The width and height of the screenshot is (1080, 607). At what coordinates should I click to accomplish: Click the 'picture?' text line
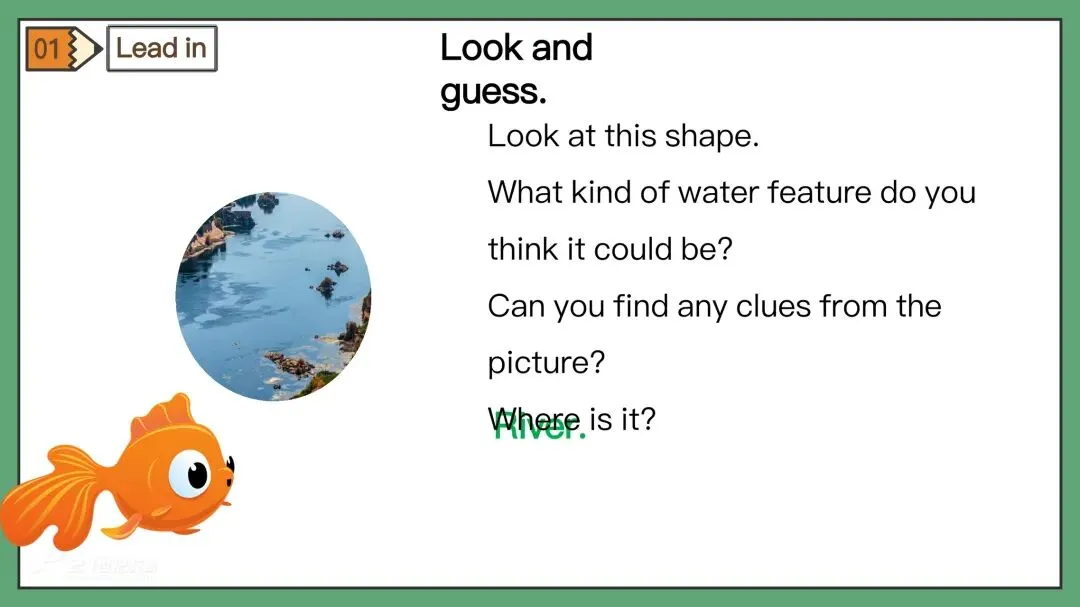546,363
